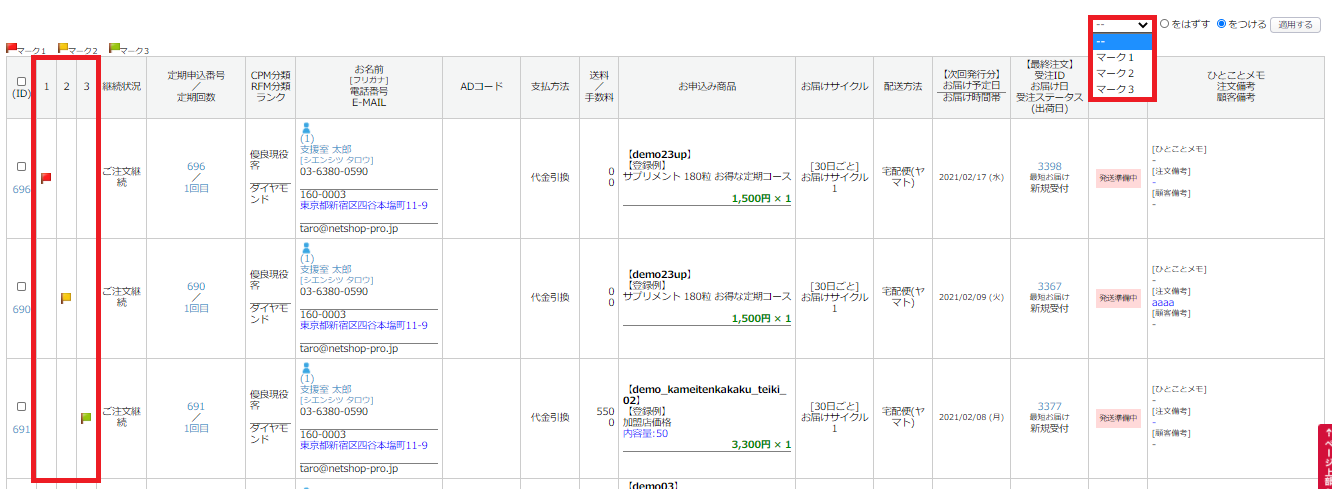Click the green マーク3 legend flag

coord(114,48)
